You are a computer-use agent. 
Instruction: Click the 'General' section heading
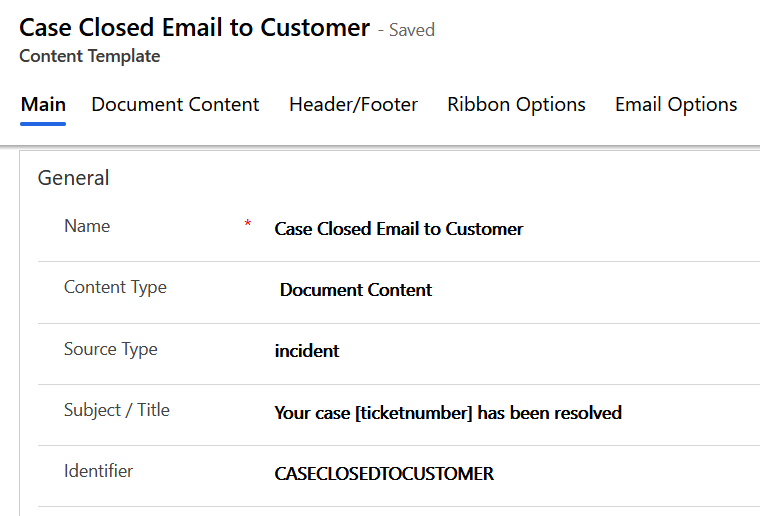click(x=73, y=178)
